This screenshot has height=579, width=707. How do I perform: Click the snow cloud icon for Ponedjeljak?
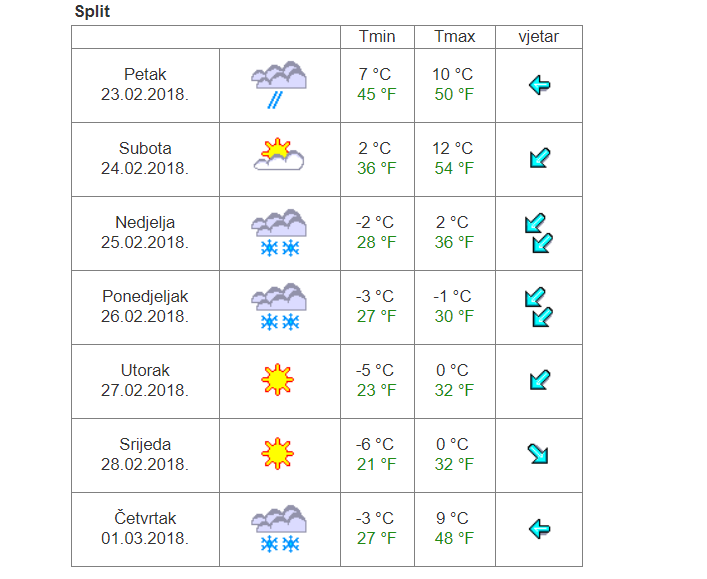tap(279, 307)
